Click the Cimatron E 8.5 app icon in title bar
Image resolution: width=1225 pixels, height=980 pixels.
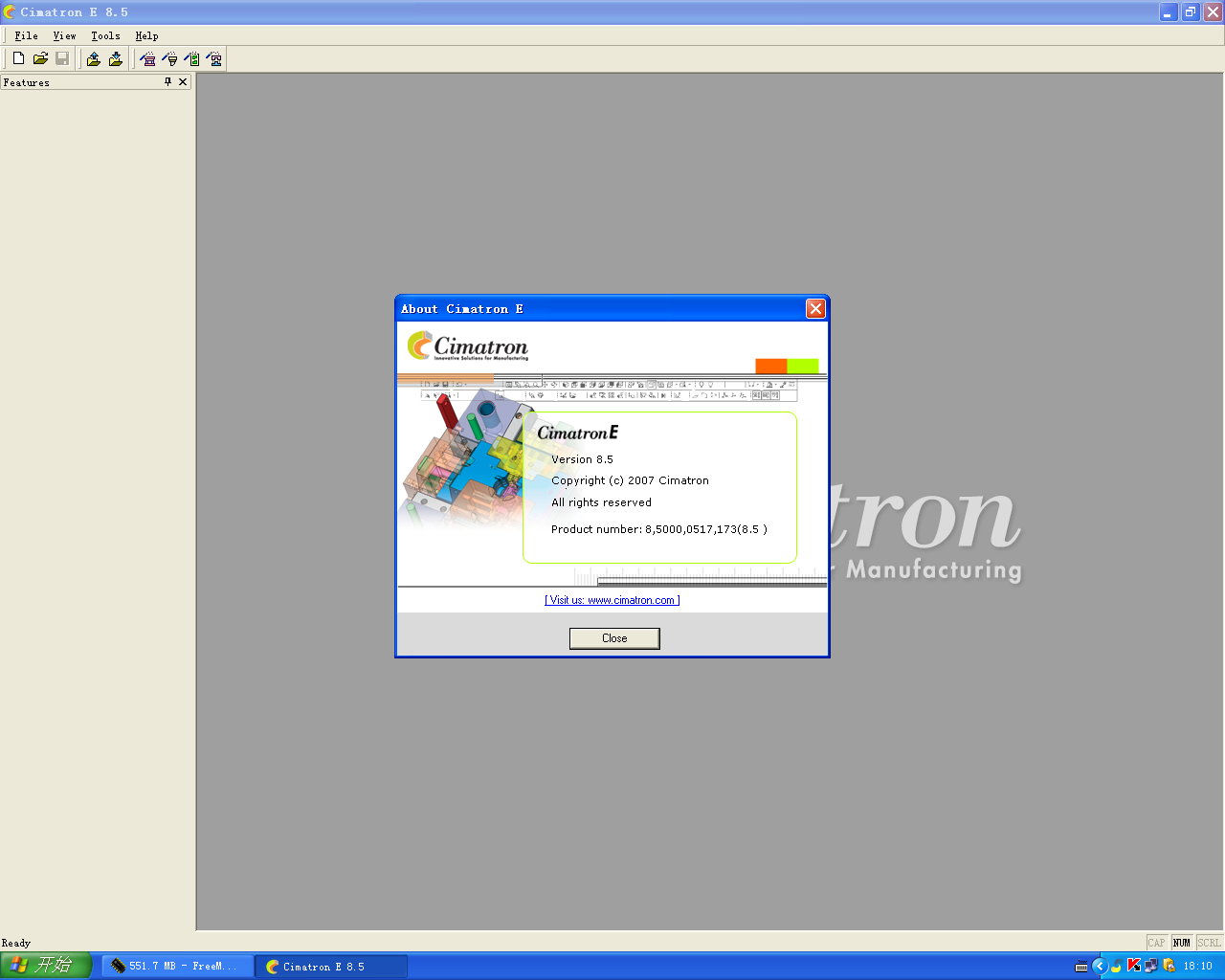click(10, 12)
